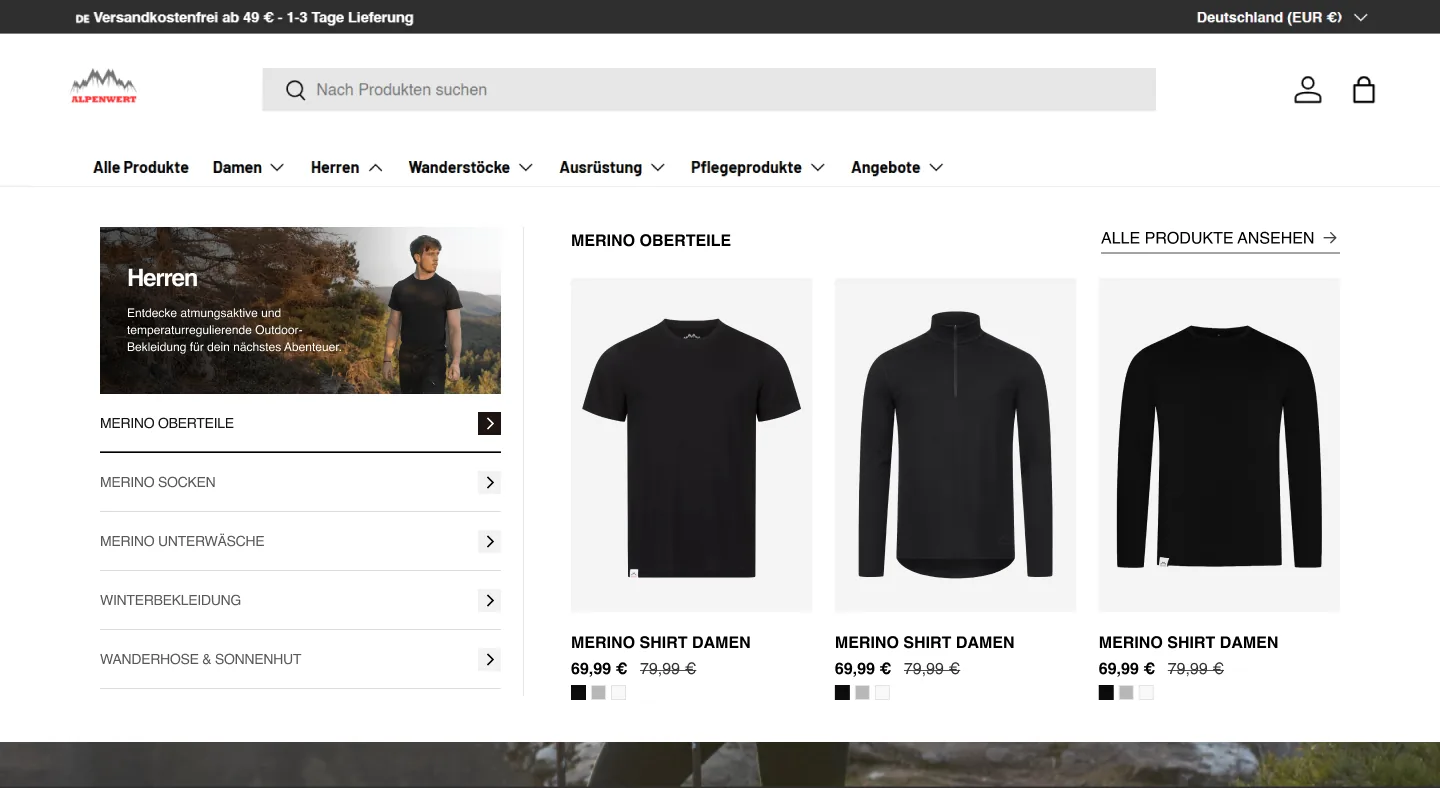Expand the Angebote menu
Screen dimensions: 1440x788
[x=897, y=167]
